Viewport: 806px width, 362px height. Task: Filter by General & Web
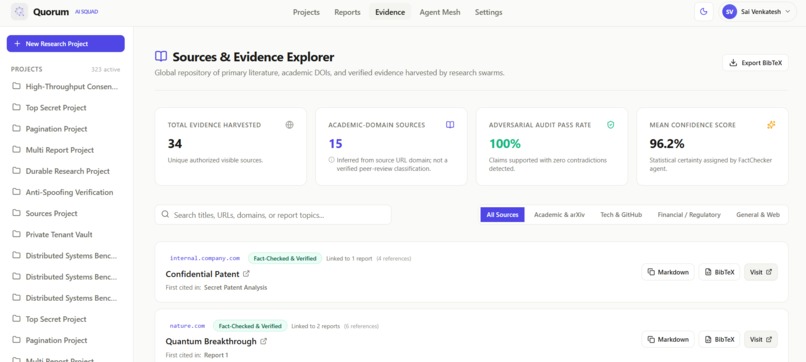758,214
